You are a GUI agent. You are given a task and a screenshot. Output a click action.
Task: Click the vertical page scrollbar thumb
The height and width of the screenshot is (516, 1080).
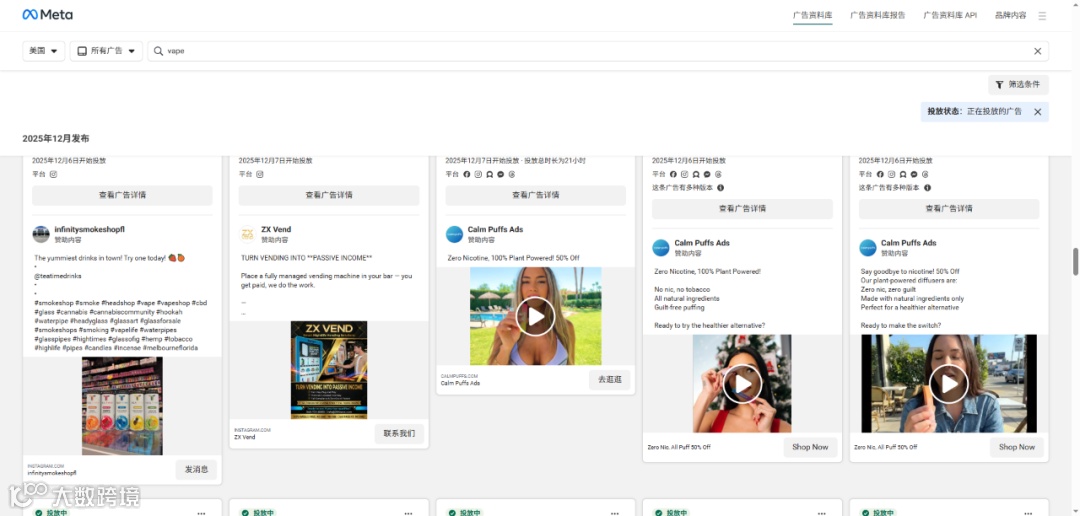[x=1075, y=261]
